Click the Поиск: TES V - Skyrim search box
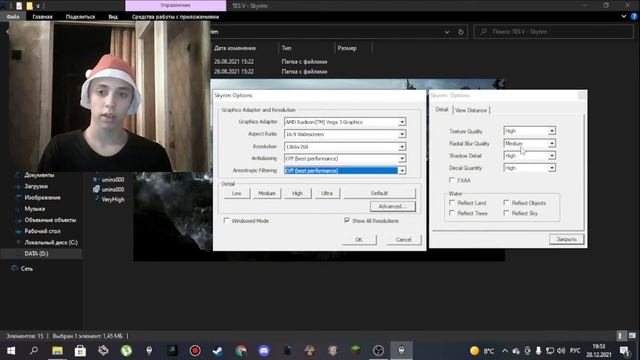 (553, 32)
